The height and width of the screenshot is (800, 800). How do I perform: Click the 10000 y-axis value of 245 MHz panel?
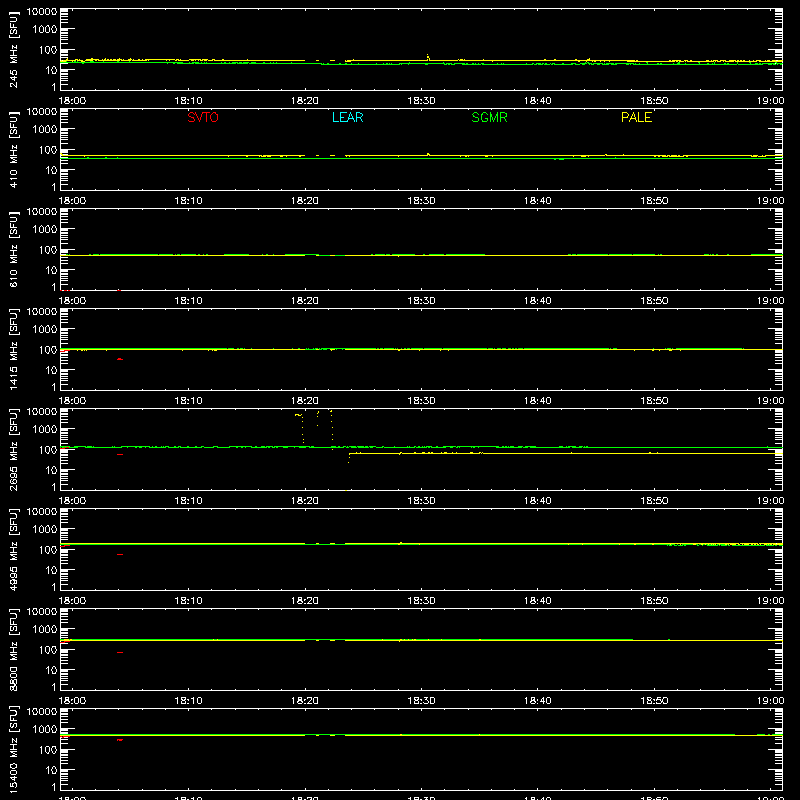[42, 12]
